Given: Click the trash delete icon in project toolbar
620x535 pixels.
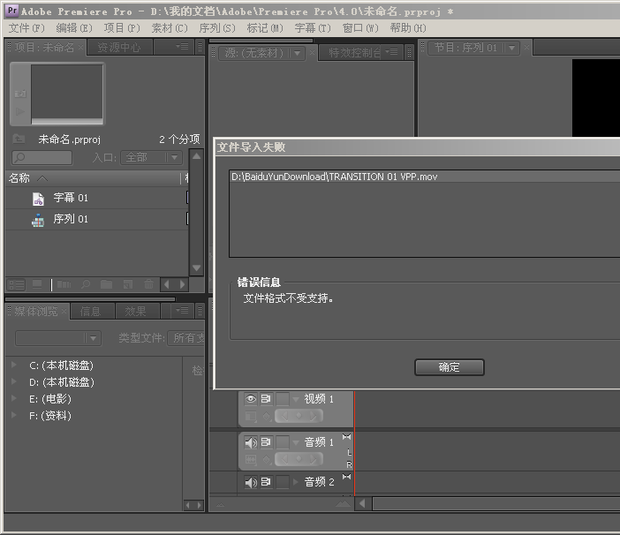Looking at the screenshot, I should click(149, 284).
